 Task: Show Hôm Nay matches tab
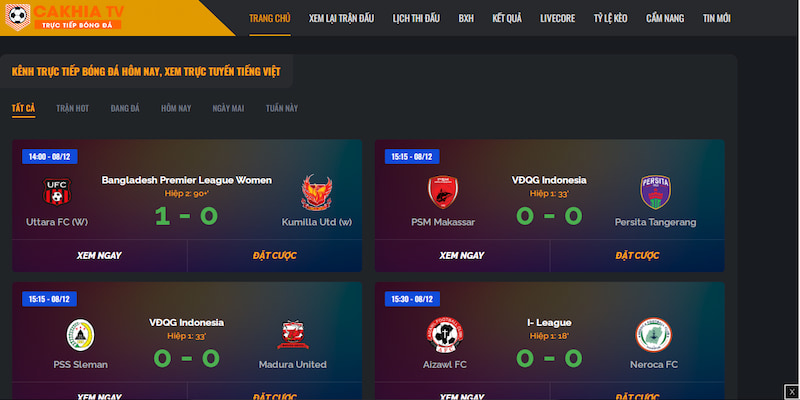[x=176, y=108]
